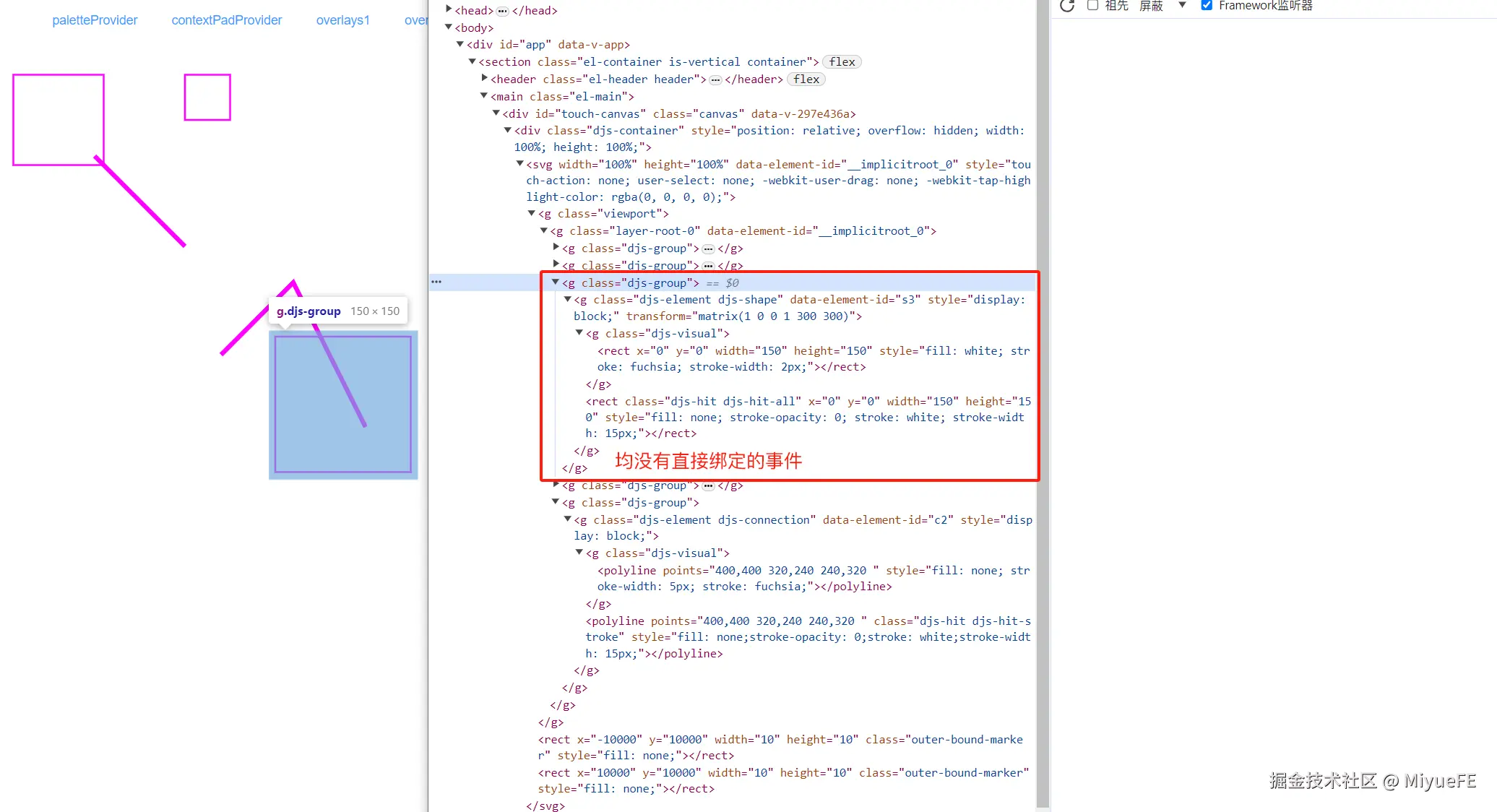The height and width of the screenshot is (812, 1497).
Task: Click ellipsis icon in collapsed header element
Action: click(715, 79)
